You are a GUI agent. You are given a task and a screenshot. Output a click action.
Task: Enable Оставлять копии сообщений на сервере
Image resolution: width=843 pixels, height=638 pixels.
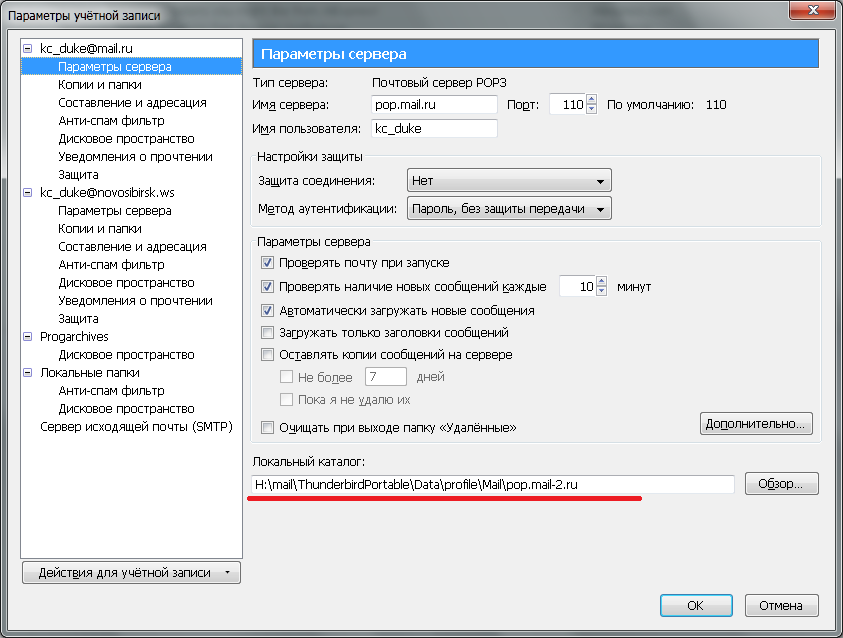tap(267, 355)
